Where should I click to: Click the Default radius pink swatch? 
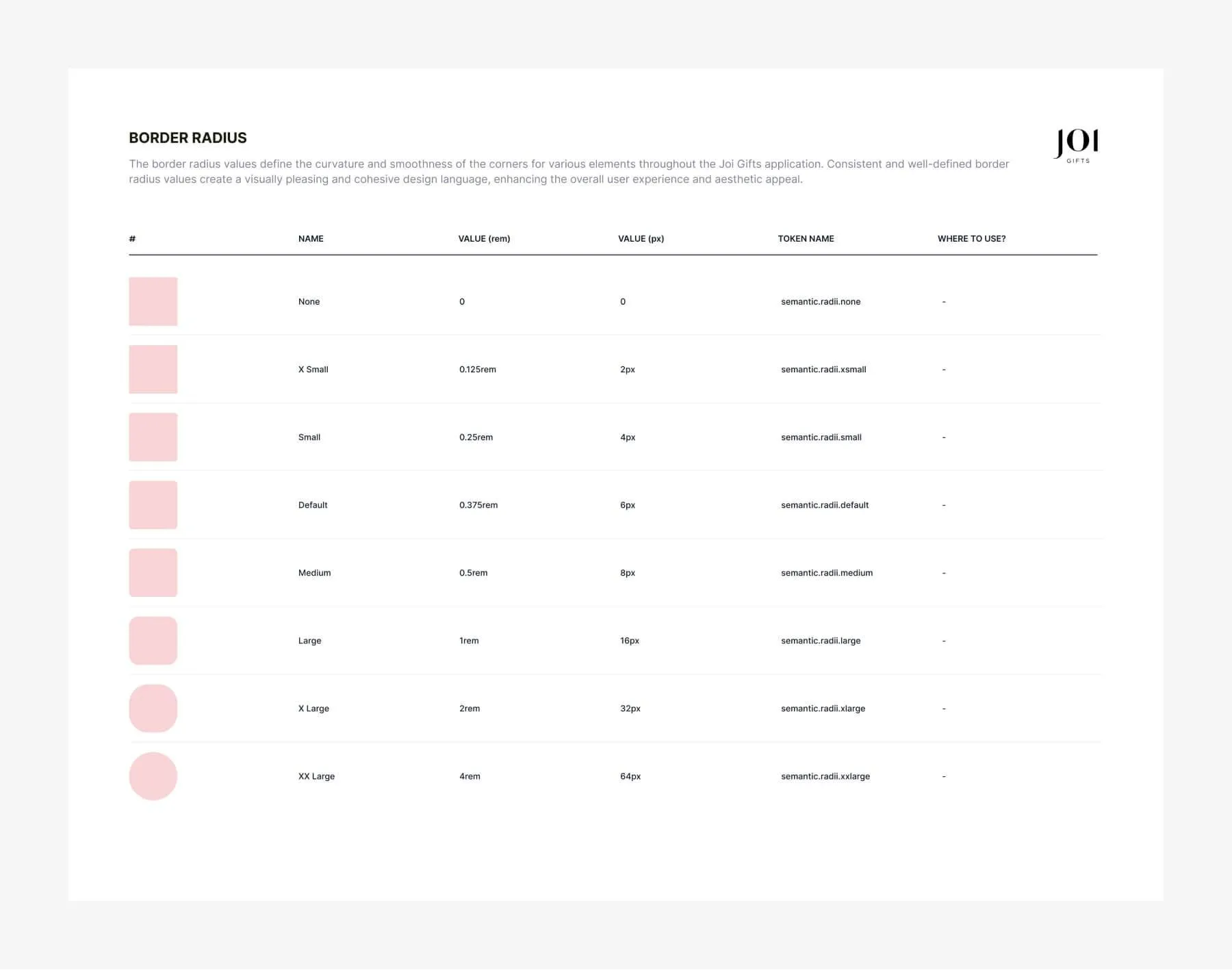153,505
